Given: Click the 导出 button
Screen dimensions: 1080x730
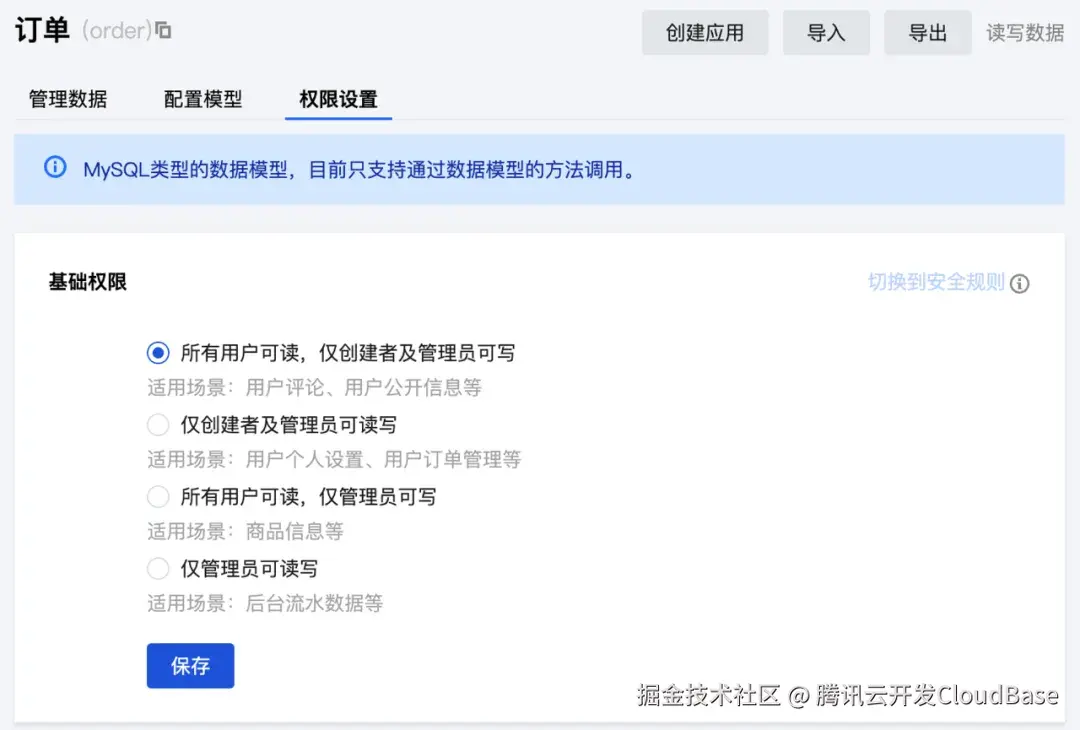Looking at the screenshot, I should point(927,32).
